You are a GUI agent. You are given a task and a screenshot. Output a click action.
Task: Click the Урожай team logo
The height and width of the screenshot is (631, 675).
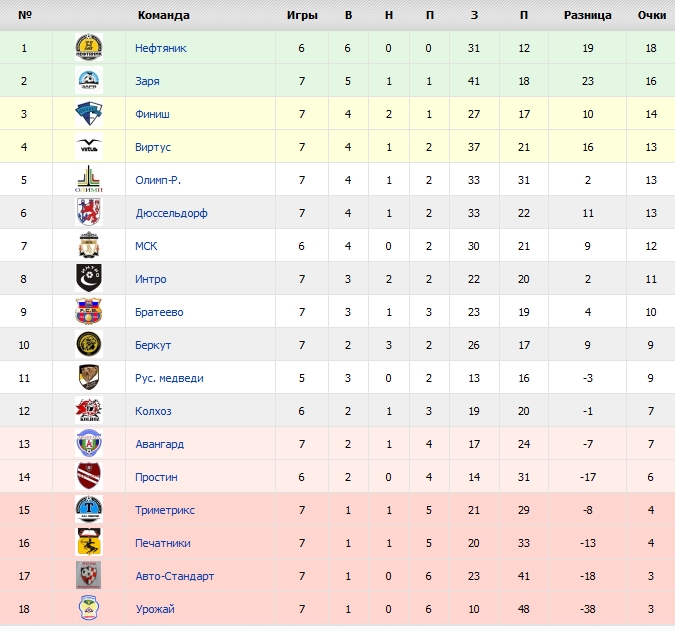(89, 609)
